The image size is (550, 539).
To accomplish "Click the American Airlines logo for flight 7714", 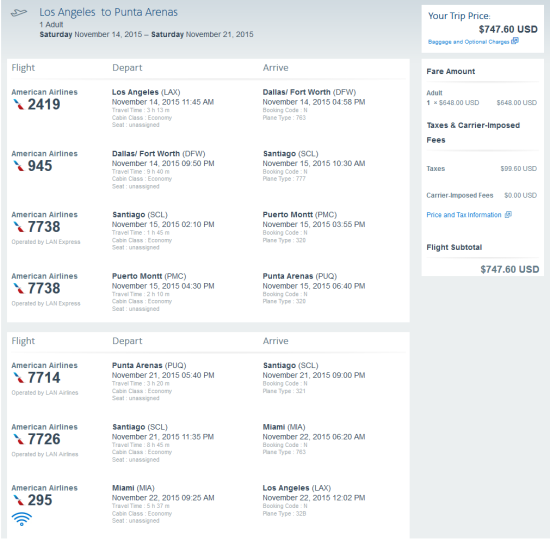I will 19,378.
